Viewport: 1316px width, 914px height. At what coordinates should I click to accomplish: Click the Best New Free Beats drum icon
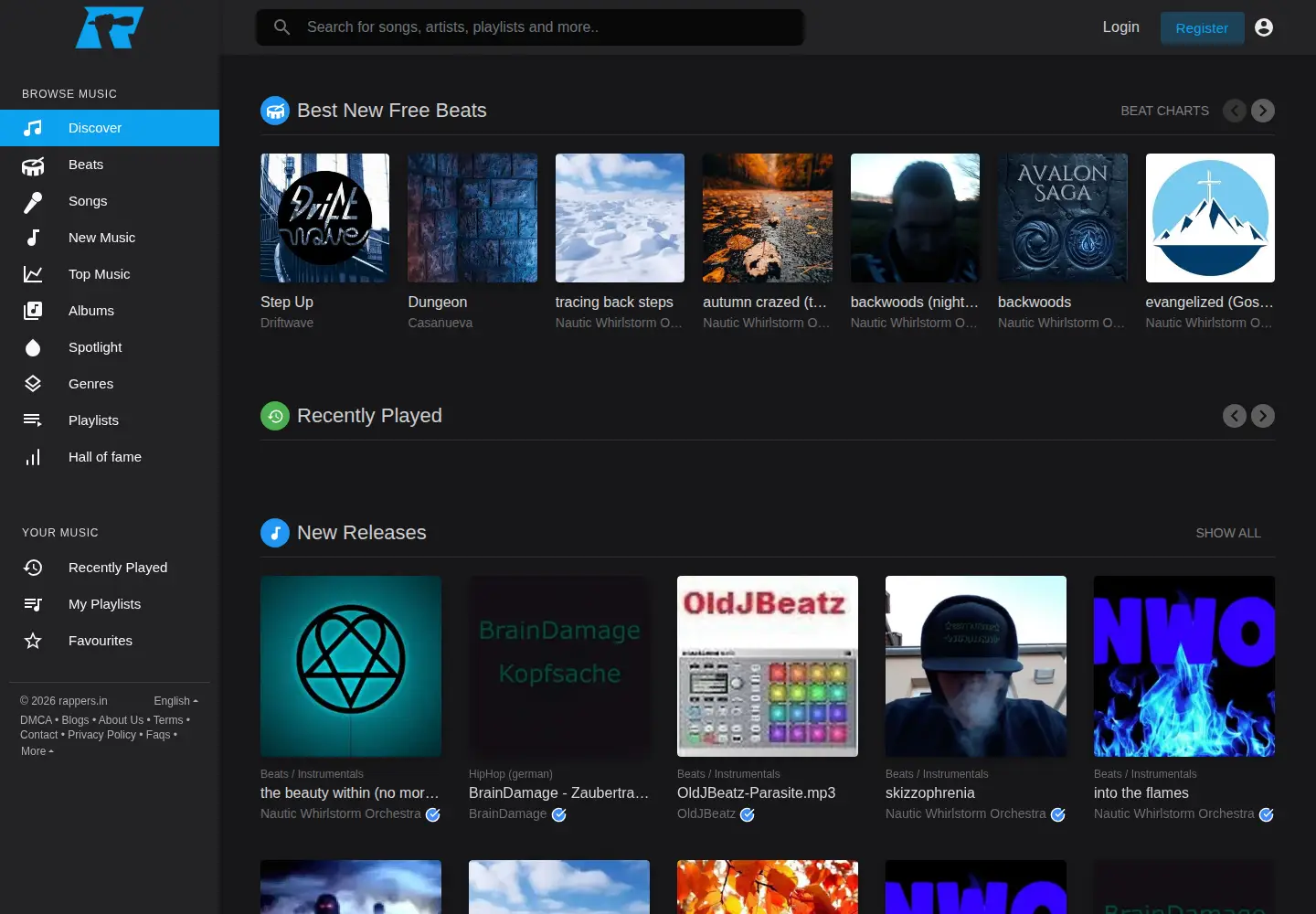point(275,111)
